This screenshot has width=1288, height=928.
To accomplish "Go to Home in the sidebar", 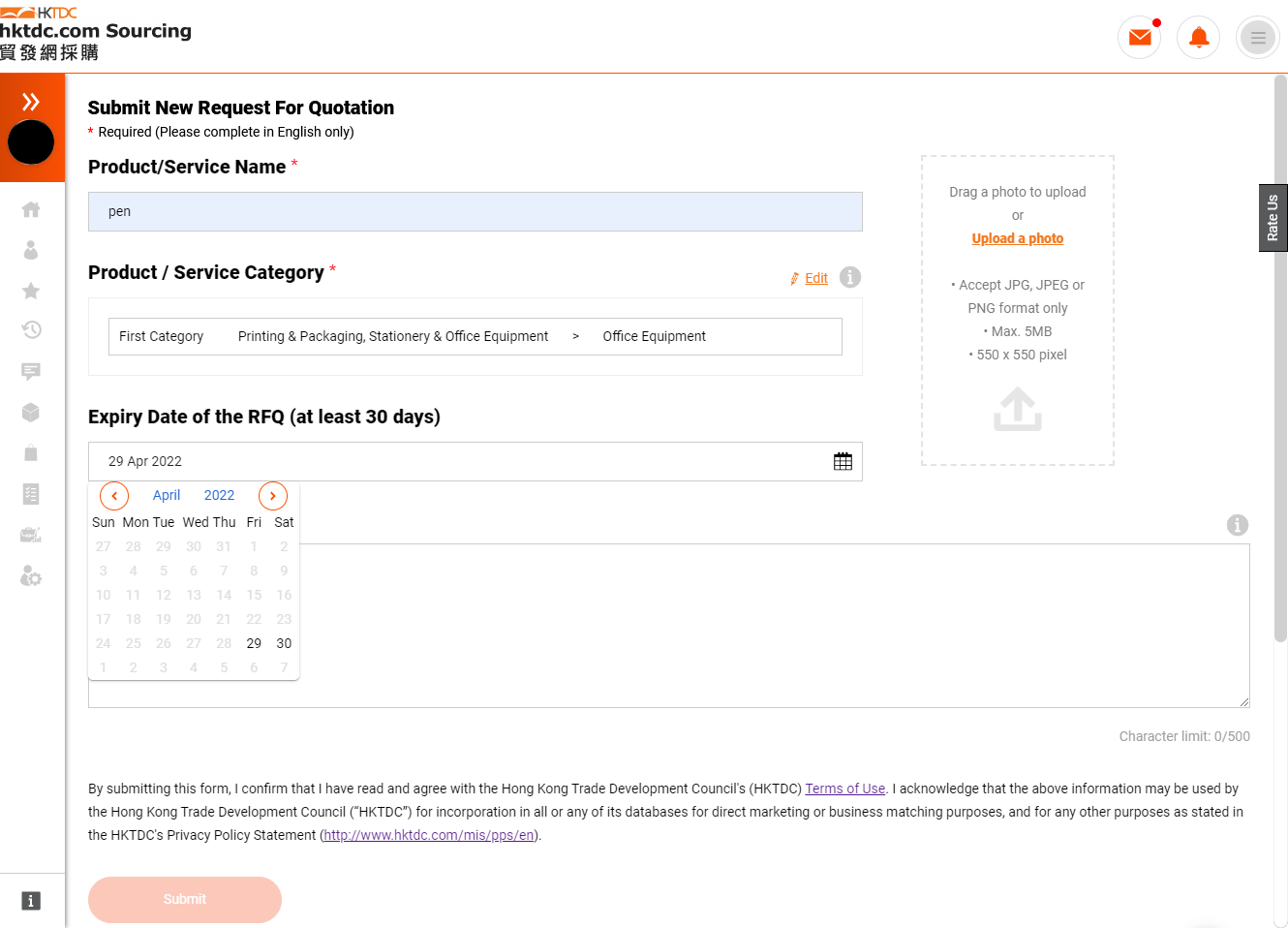I will [31, 209].
